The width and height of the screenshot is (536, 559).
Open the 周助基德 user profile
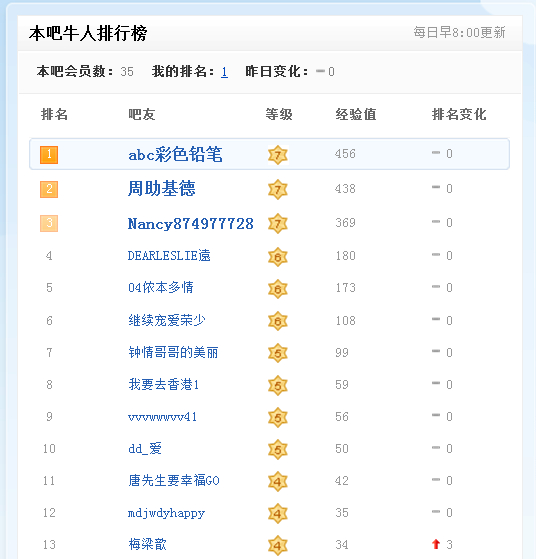pyautogui.click(x=162, y=188)
